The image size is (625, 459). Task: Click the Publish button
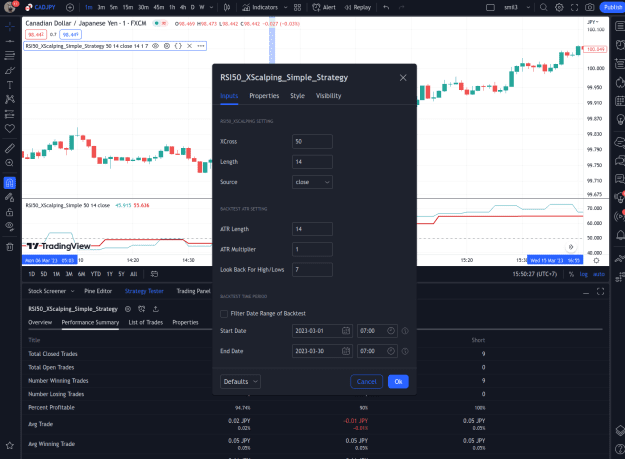[612, 7]
